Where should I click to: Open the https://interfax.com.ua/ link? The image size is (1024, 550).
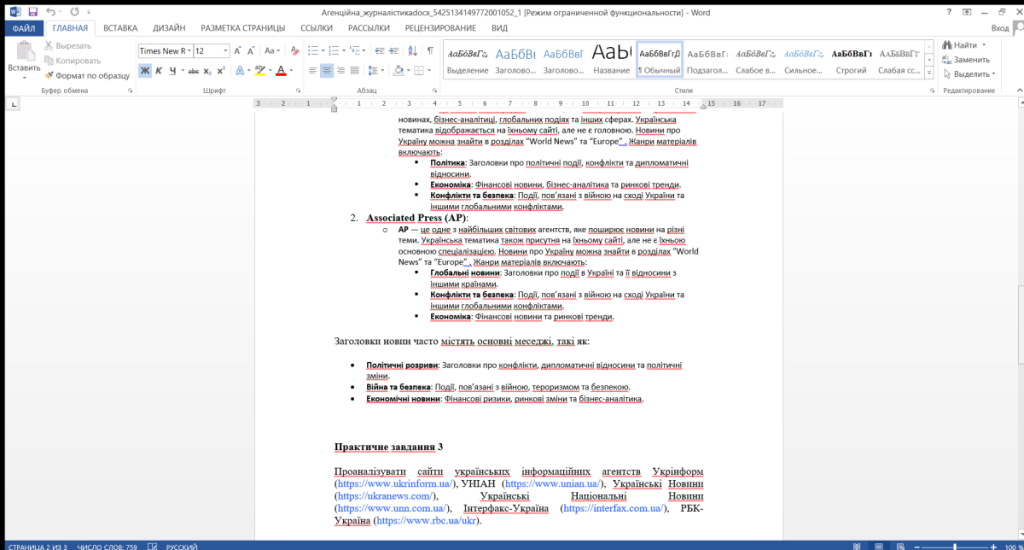pos(614,508)
